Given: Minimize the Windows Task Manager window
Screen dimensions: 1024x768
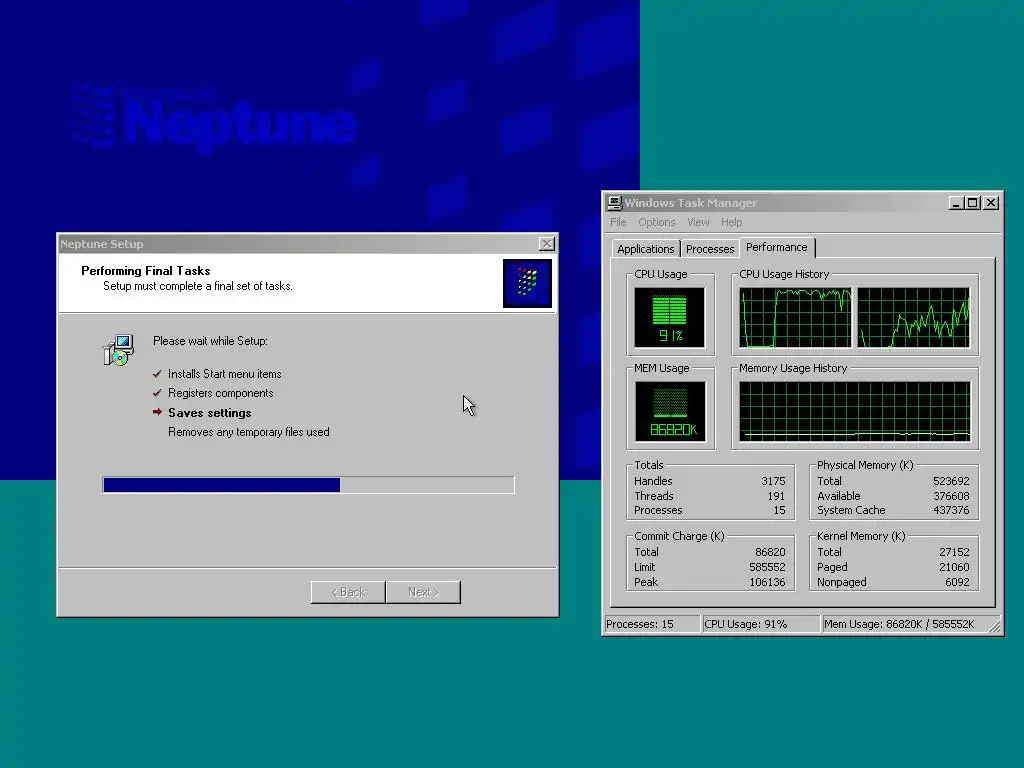Looking at the screenshot, I should (x=955, y=203).
